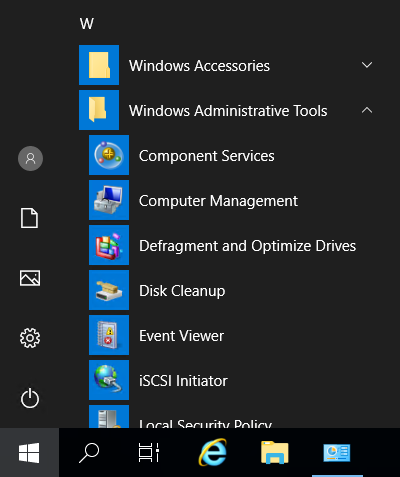Click the Component Services text

[207, 156]
